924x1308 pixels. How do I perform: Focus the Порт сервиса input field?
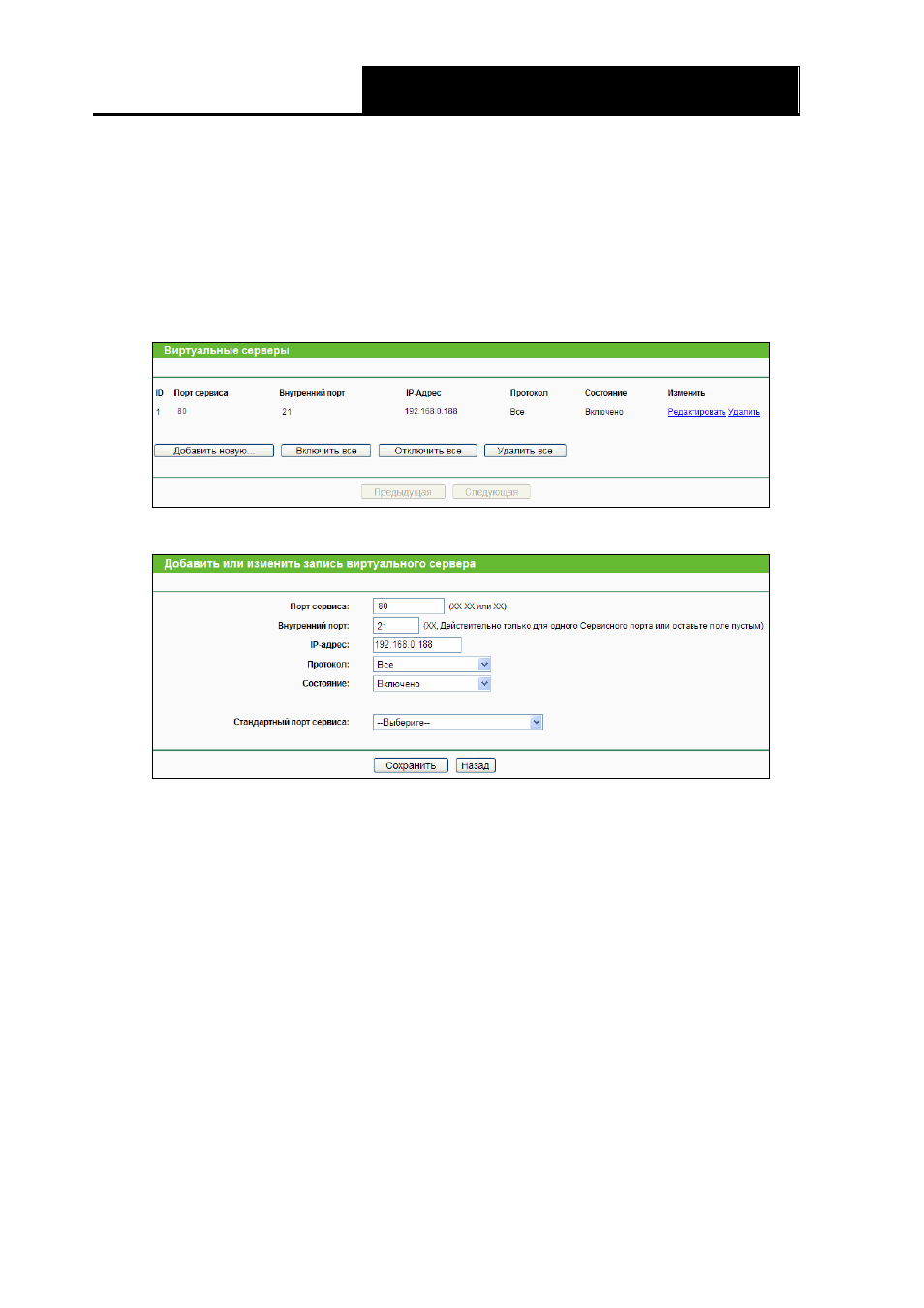(409, 607)
